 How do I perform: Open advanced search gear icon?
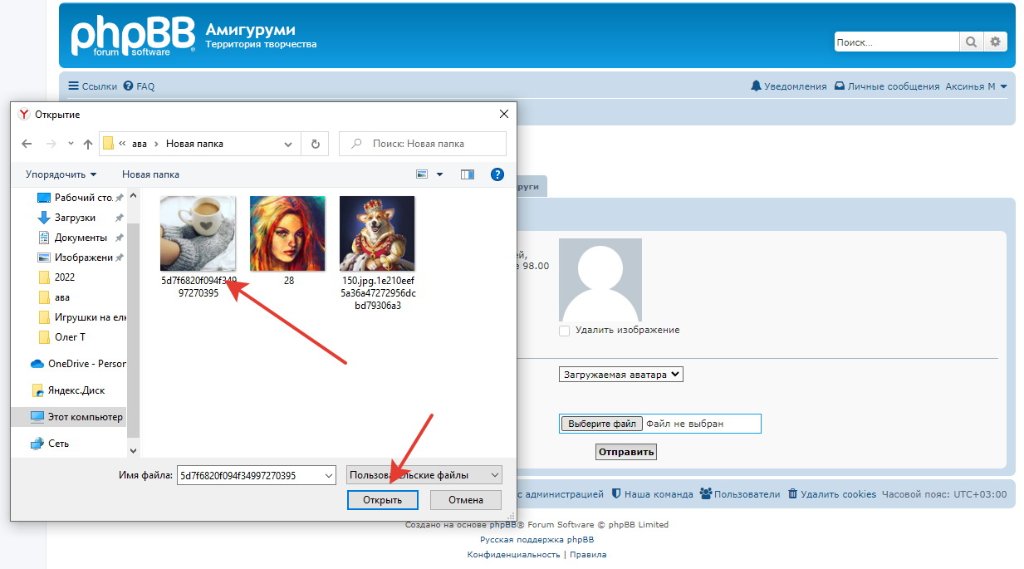tap(994, 42)
